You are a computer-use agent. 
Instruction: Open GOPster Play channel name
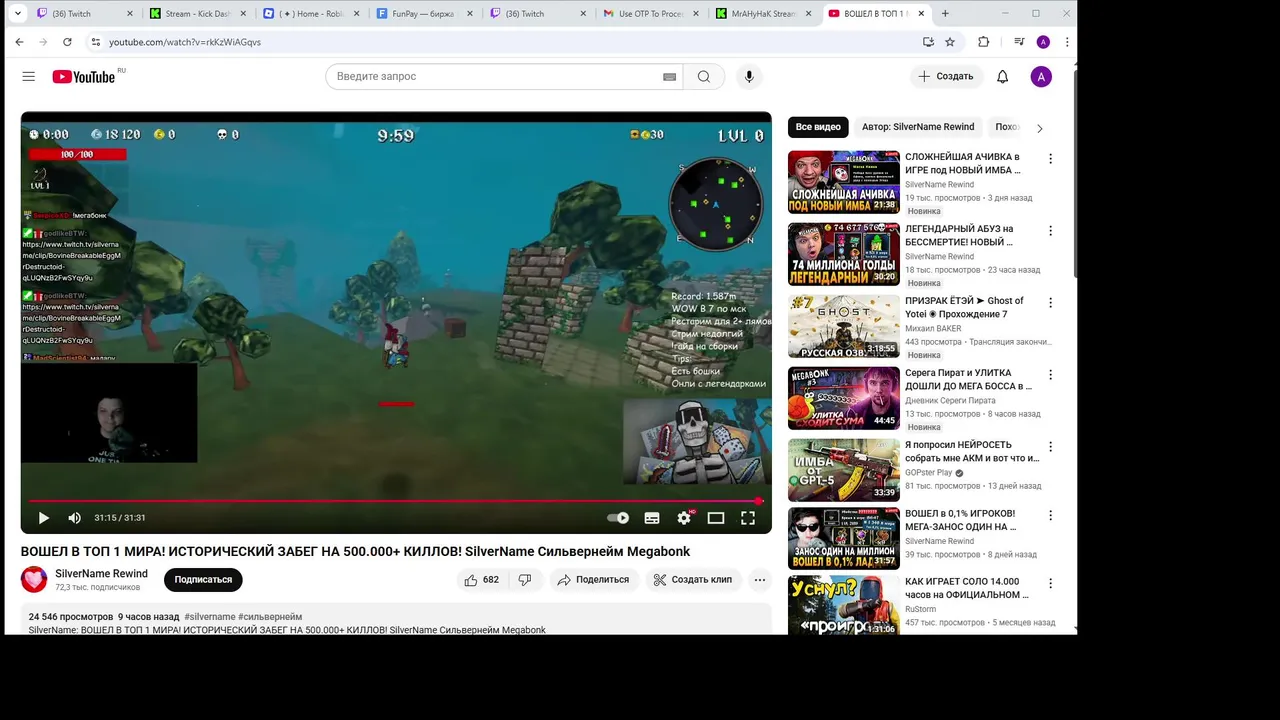tap(929, 473)
